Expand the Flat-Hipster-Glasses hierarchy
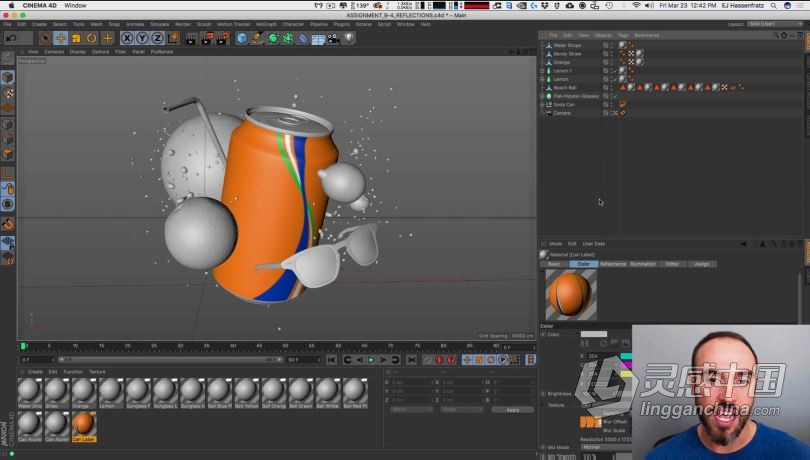This screenshot has height=460, width=810. point(542,96)
